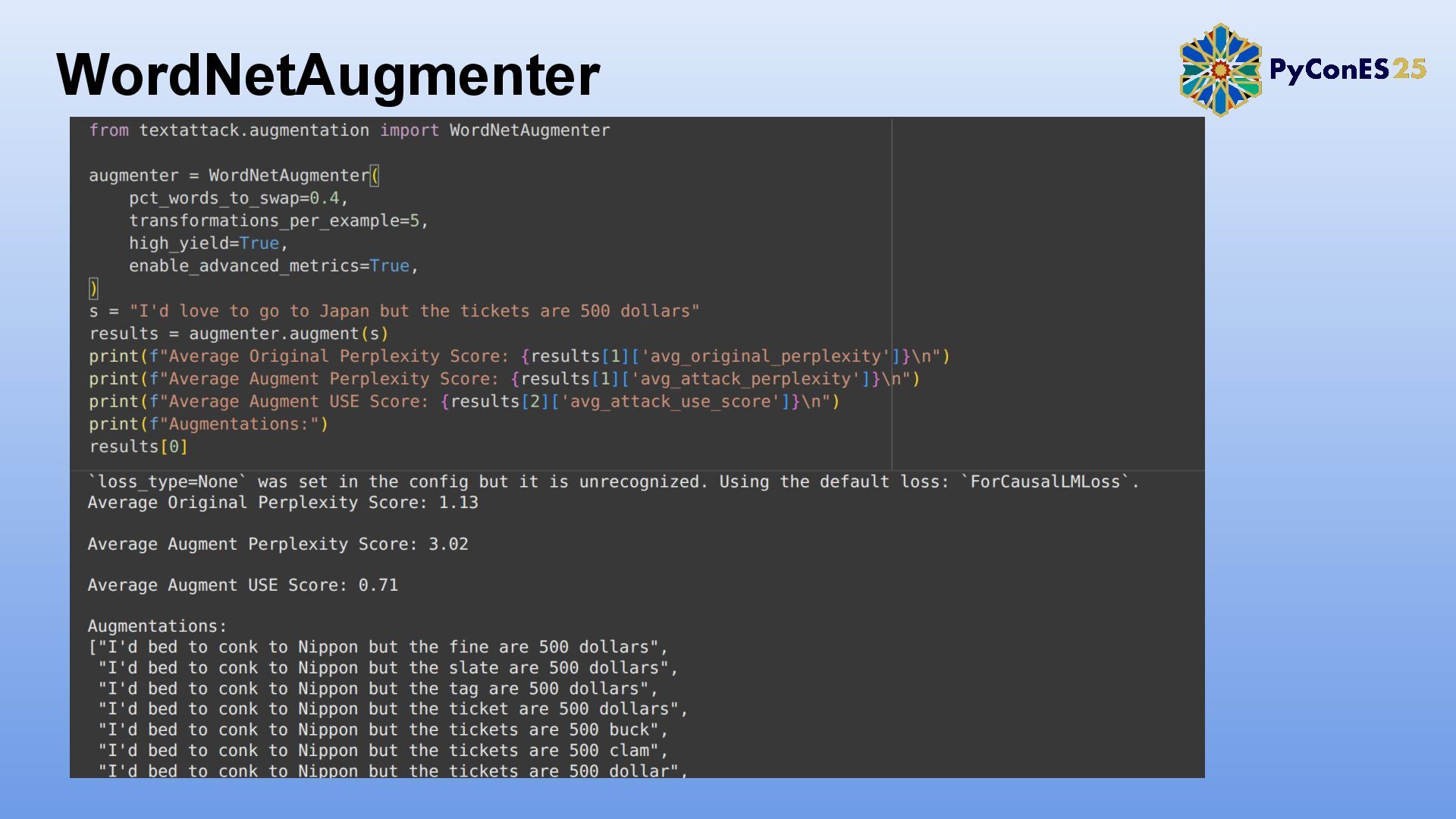1456x819 pixels.
Task: Click enable_advanced_metrics=True parameter
Action: (273, 266)
